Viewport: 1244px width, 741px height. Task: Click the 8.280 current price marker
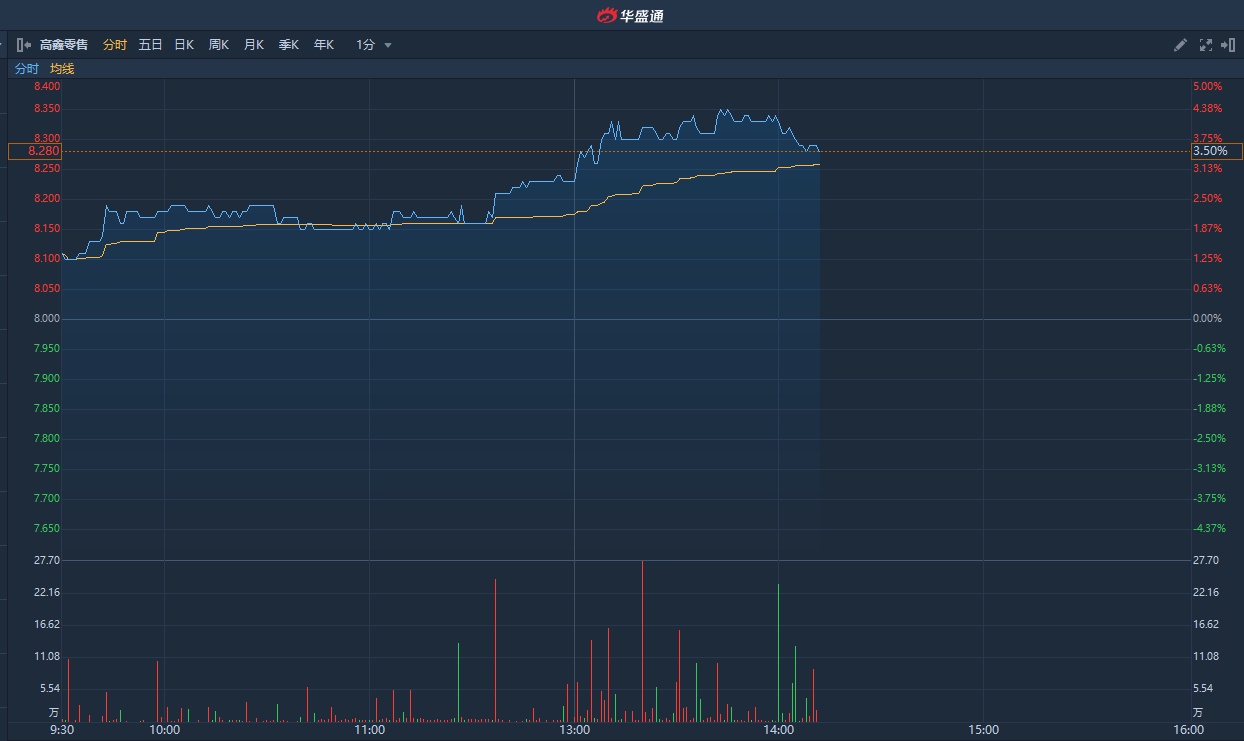pos(35,151)
